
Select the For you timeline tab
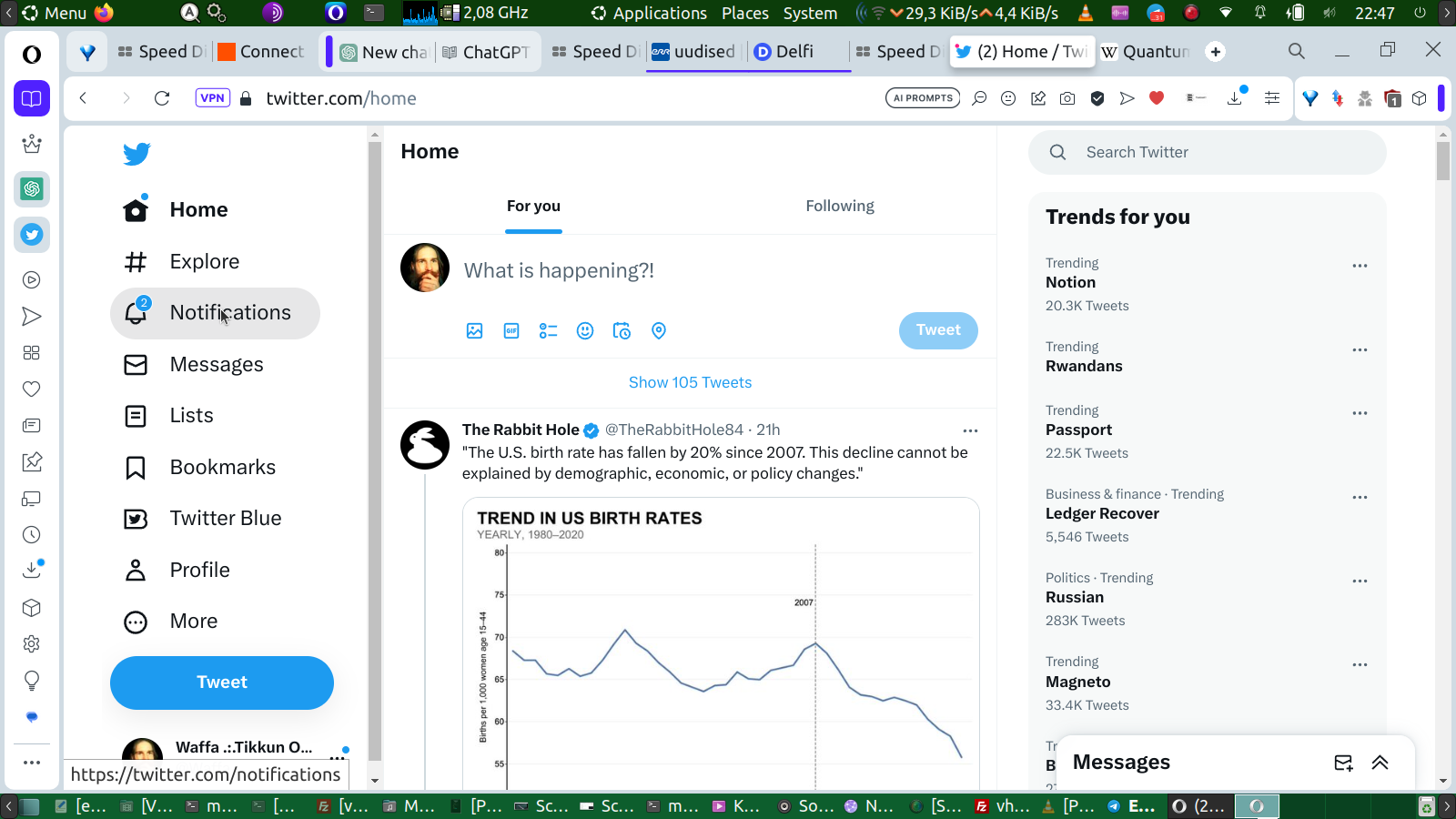[533, 207]
